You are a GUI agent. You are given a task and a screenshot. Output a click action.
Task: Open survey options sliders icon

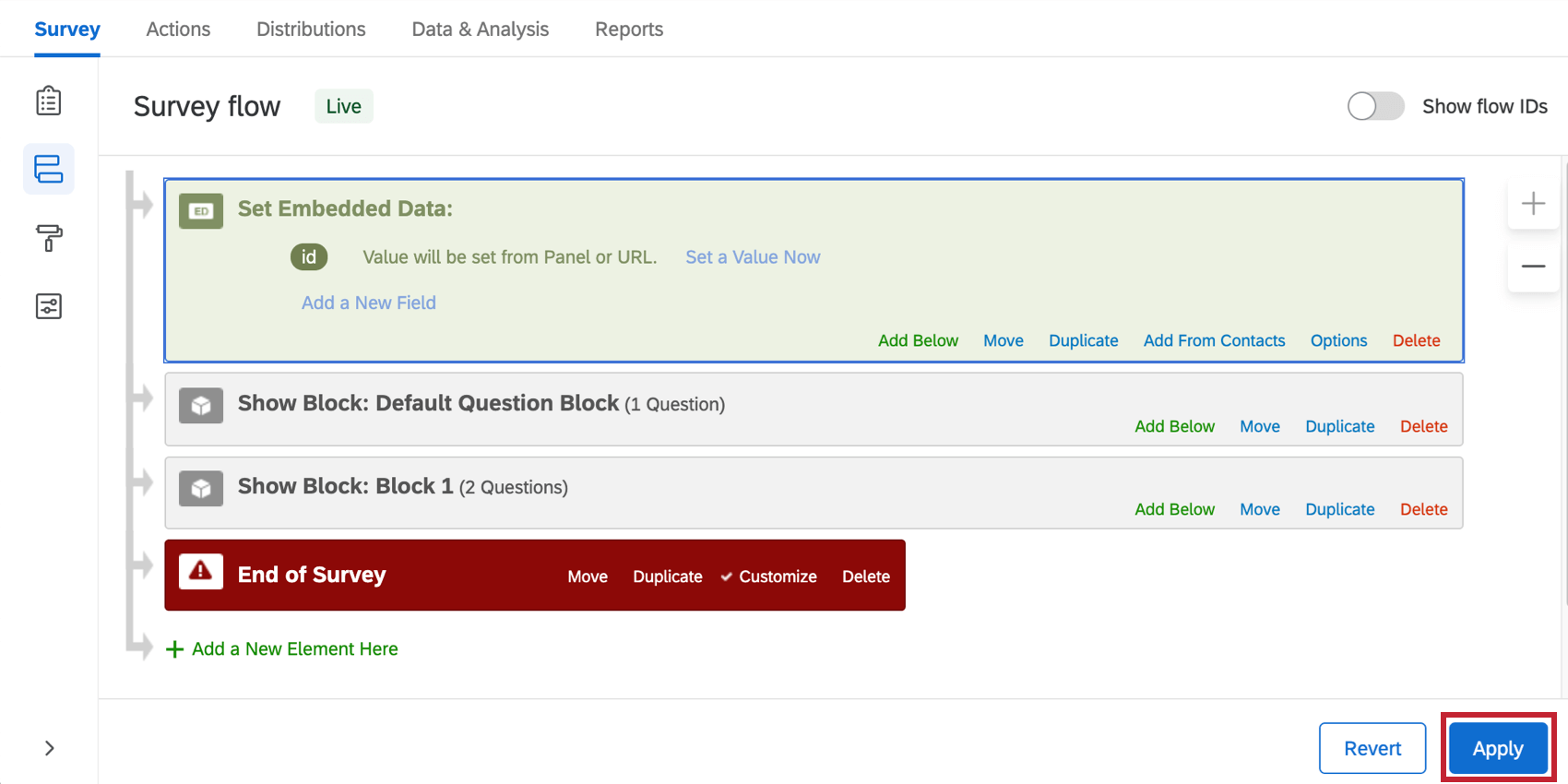pyautogui.click(x=49, y=306)
